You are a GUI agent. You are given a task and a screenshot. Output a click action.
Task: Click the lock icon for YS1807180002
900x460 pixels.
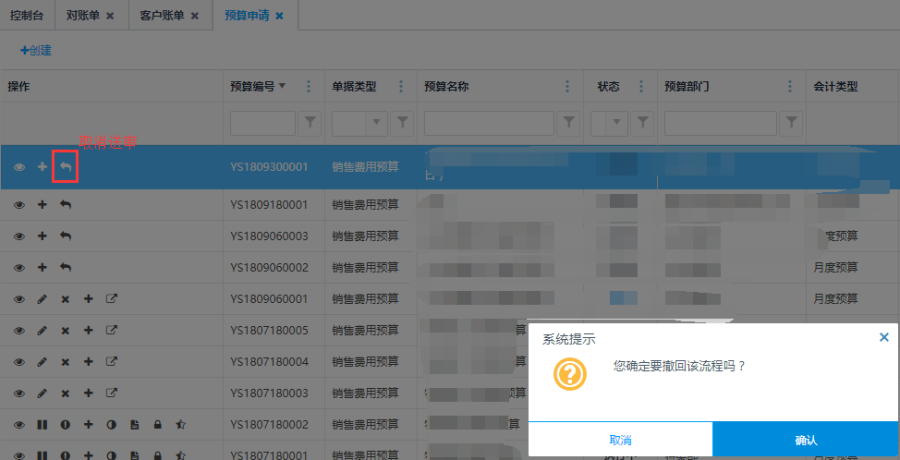(157, 425)
